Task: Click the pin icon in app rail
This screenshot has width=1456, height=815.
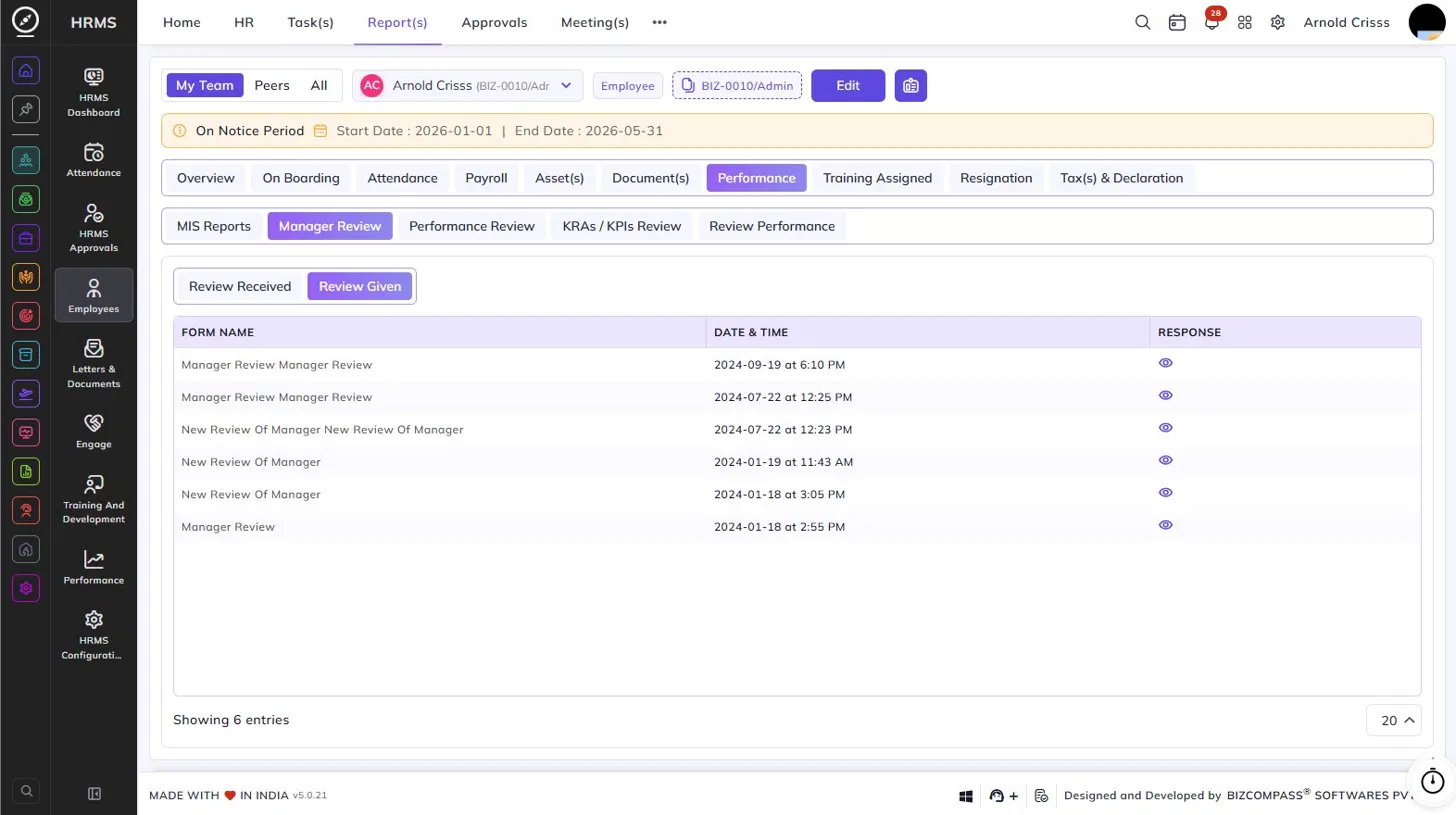Action: 26,110
